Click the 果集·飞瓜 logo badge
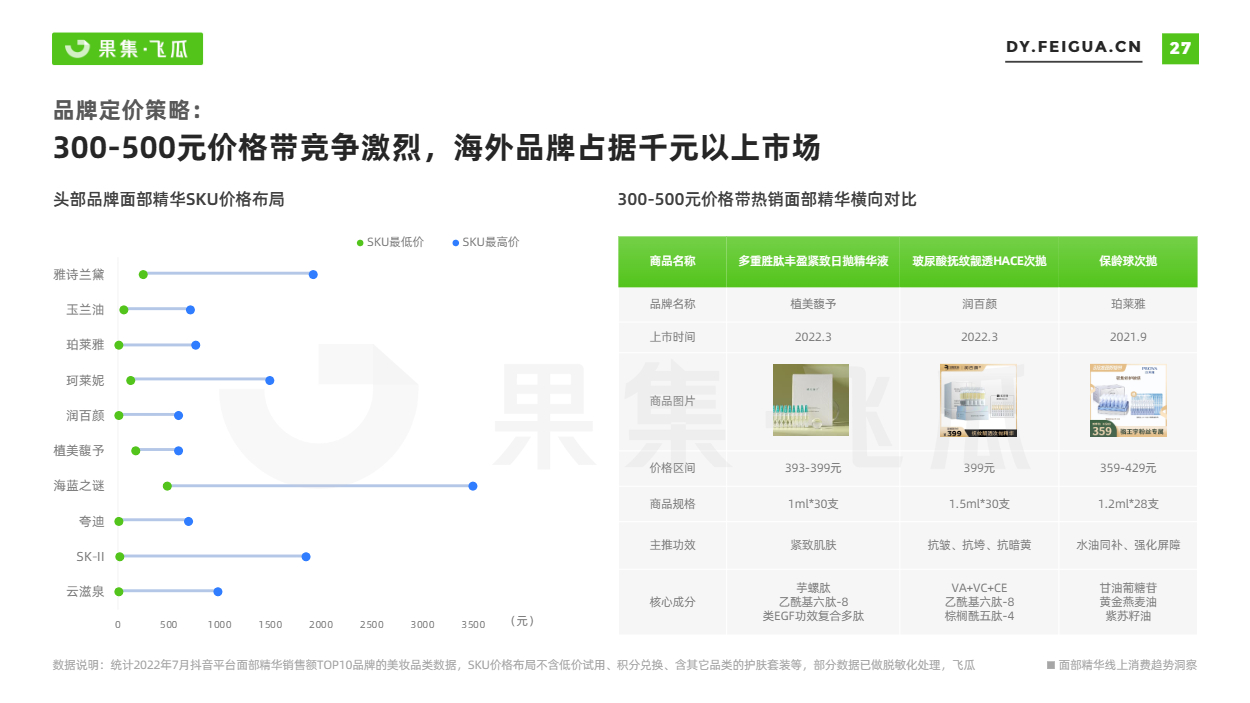Image resolution: width=1250 pixels, height=703 pixels. point(127,48)
